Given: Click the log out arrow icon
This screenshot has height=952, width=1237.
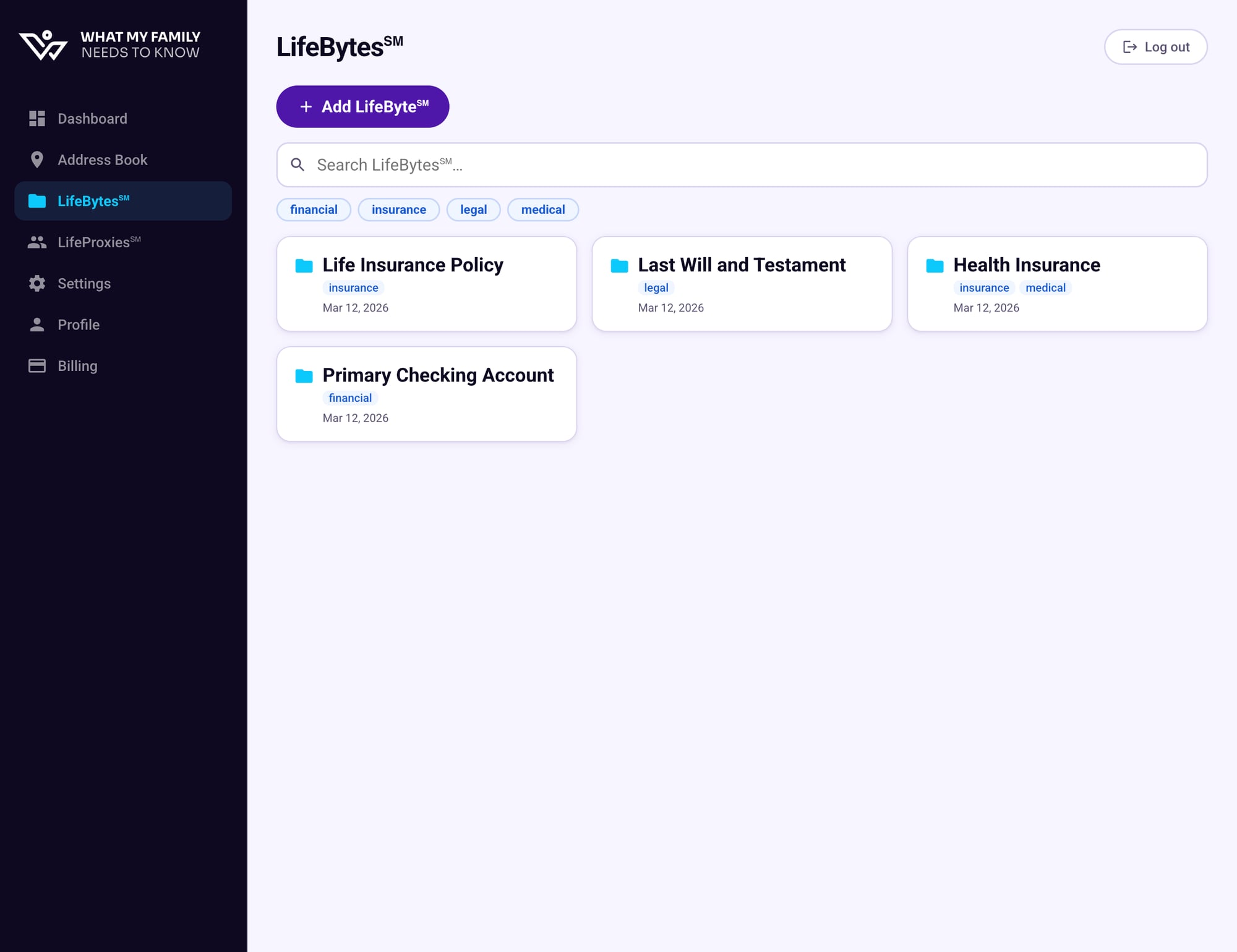Looking at the screenshot, I should pos(1131,46).
